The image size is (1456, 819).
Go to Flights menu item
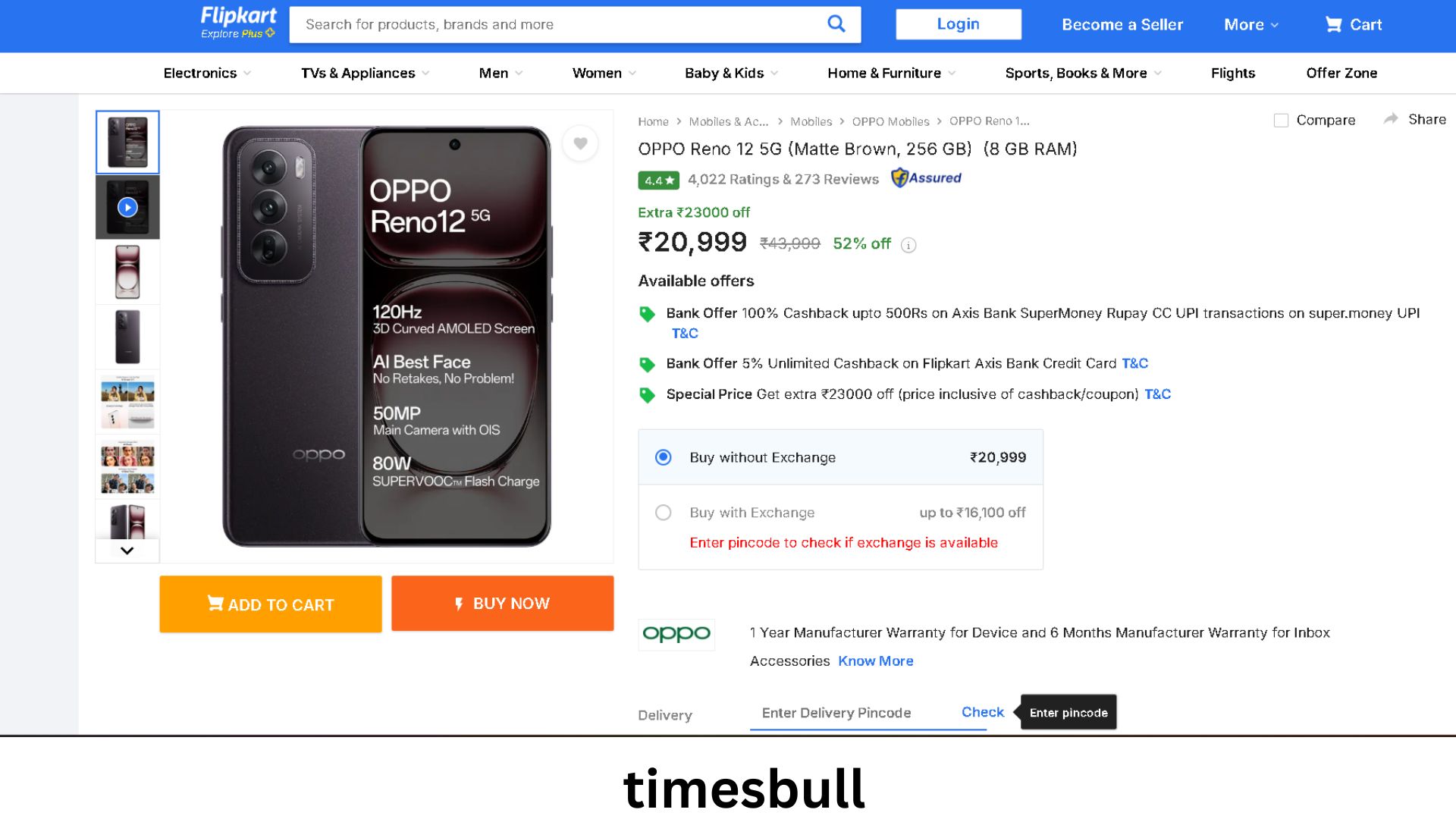[1233, 73]
